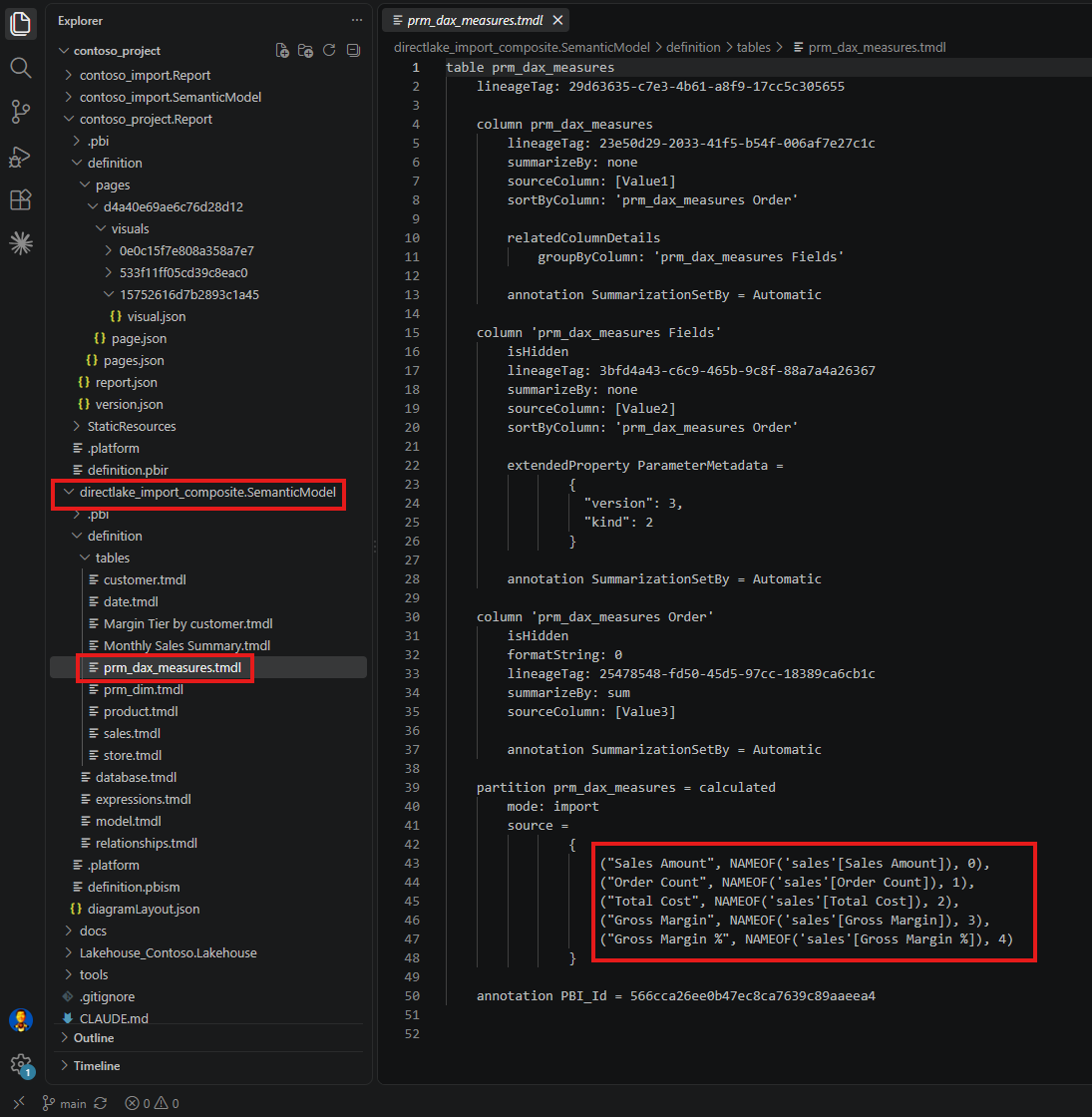Open prm_dim.tmdl file
Image resolution: width=1092 pixels, height=1117 pixels.
point(144,689)
